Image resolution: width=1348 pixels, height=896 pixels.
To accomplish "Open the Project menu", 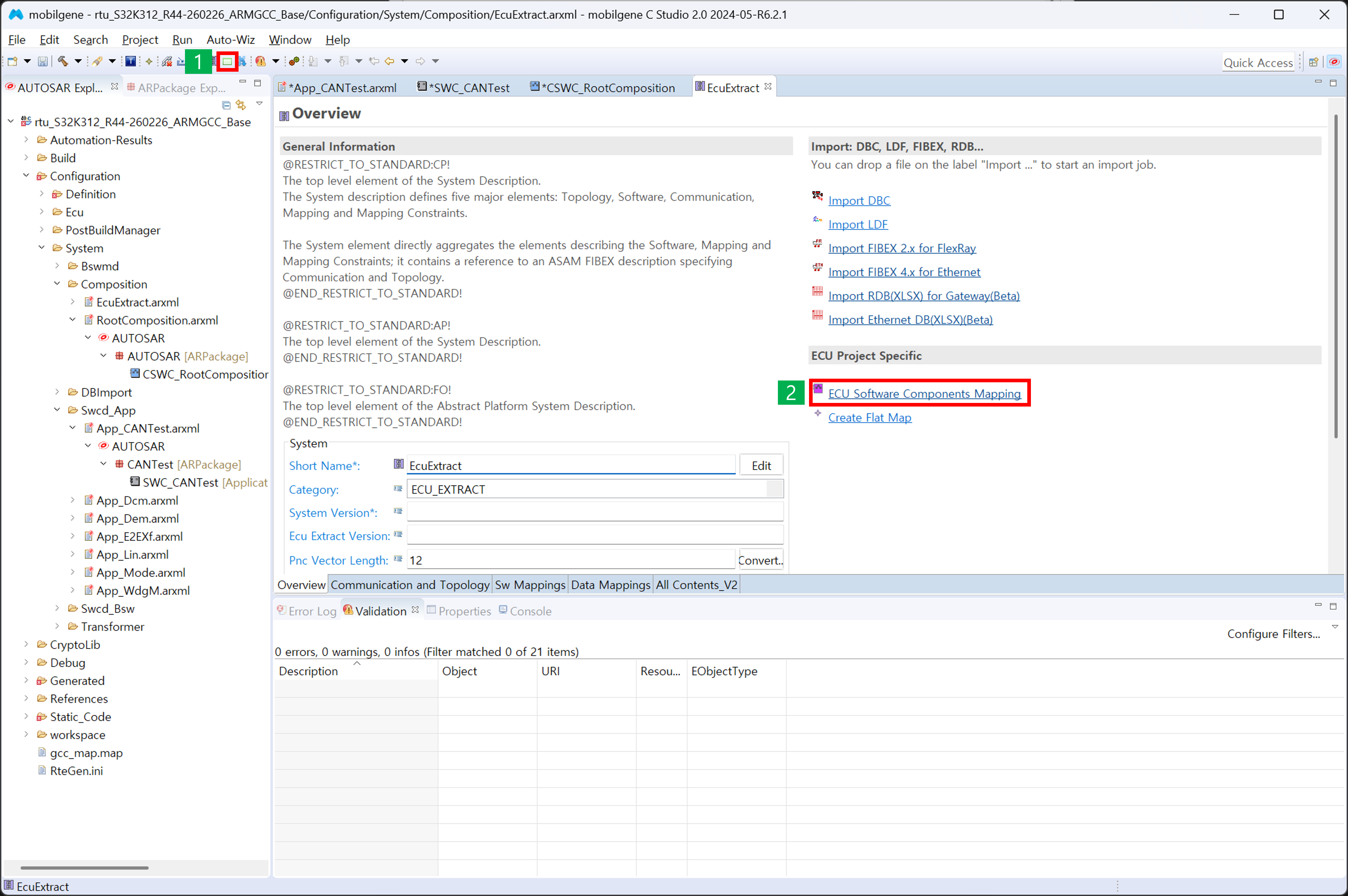I will click(x=140, y=39).
